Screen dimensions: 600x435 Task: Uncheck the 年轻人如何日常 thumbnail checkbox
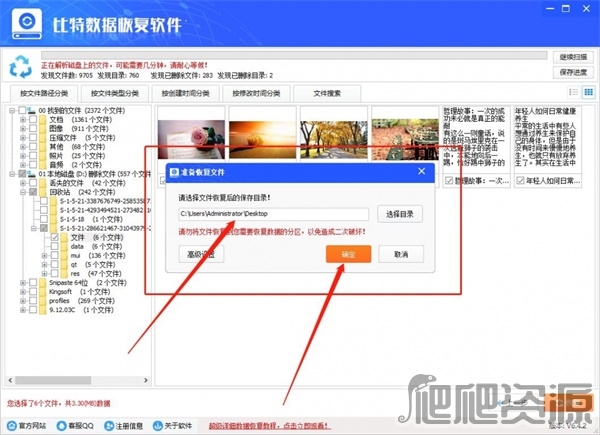pyautogui.click(x=520, y=180)
